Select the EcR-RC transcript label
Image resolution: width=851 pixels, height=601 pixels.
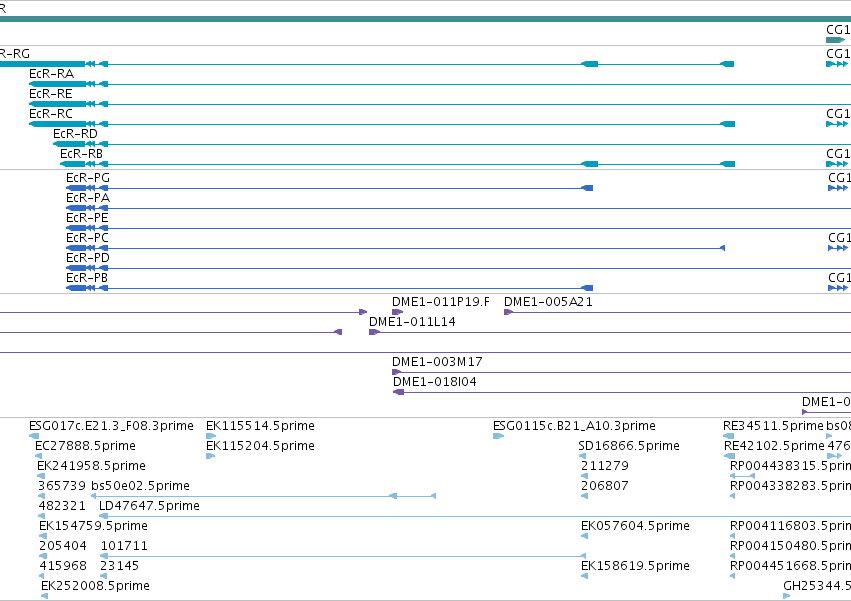click(50, 114)
